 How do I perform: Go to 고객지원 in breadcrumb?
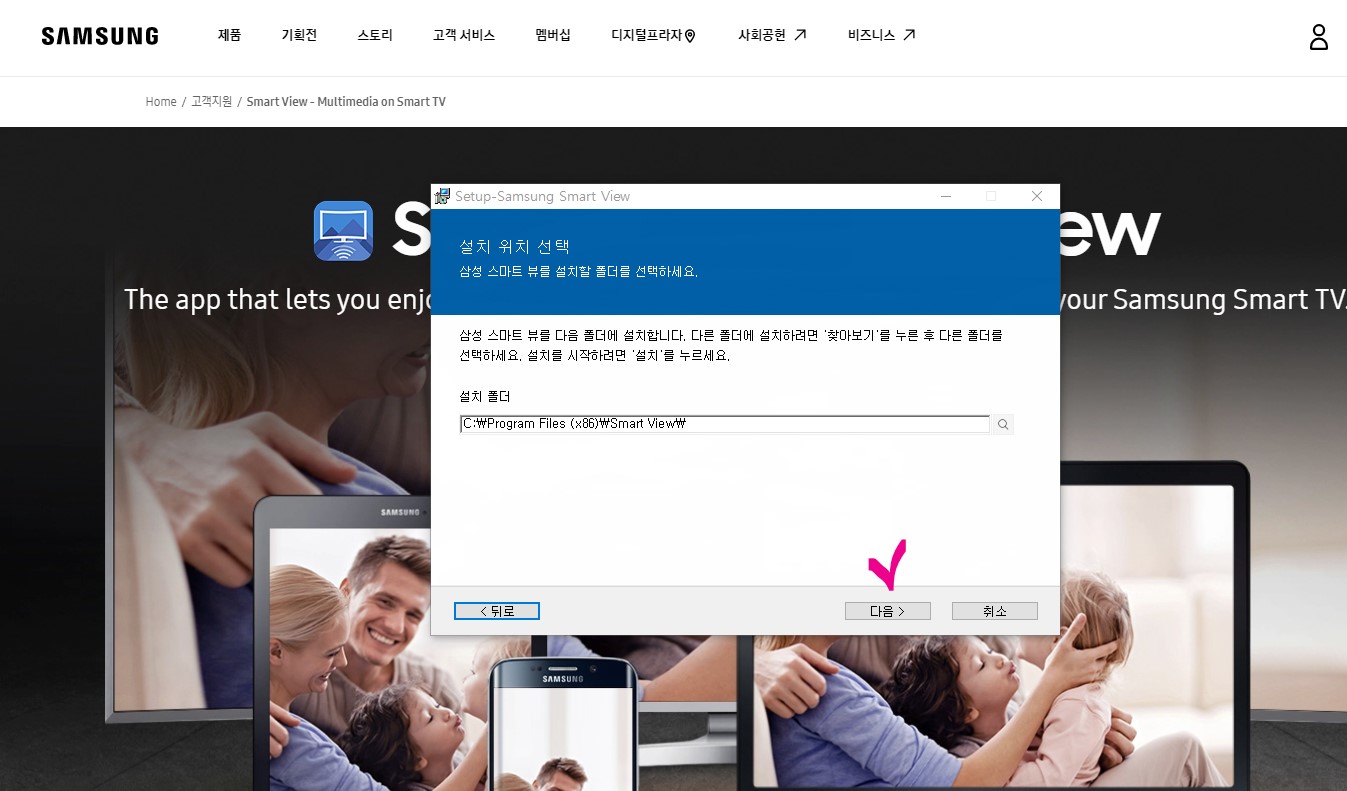(212, 102)
